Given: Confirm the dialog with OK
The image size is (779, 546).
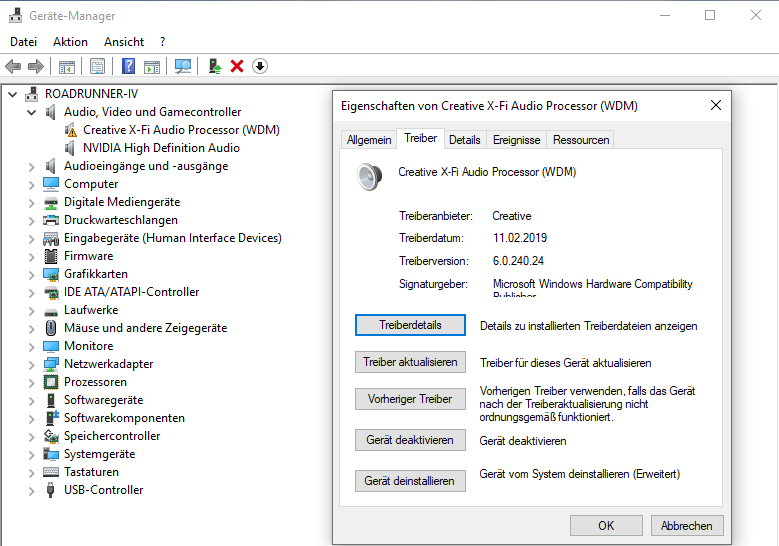Looking at the screenshot, I should click(606, 526).
